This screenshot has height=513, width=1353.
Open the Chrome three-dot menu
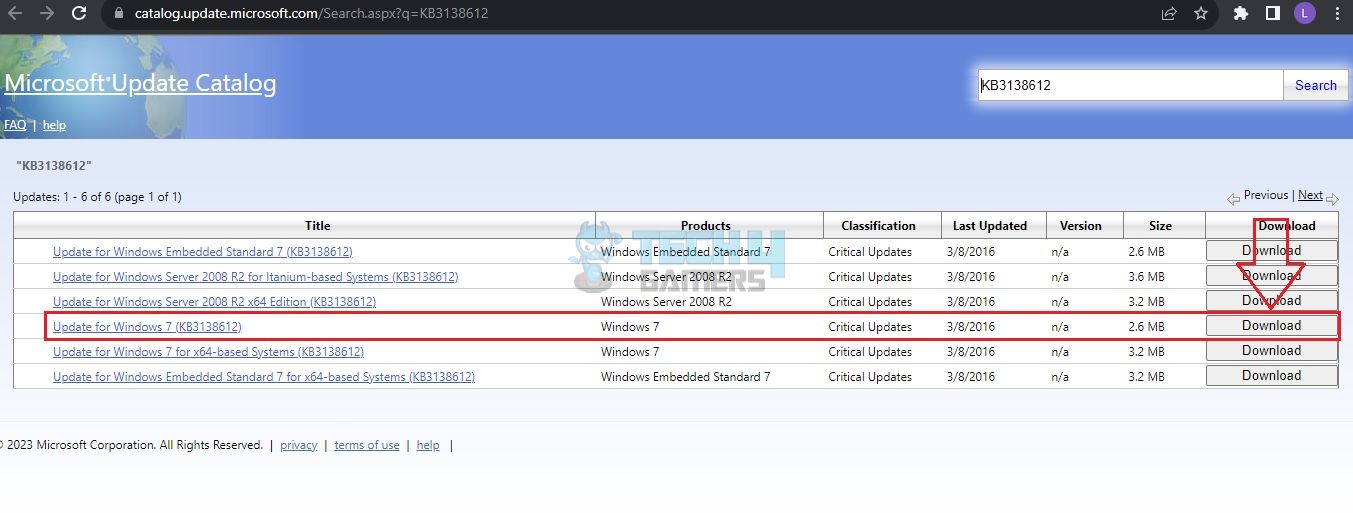point(1337,14)
